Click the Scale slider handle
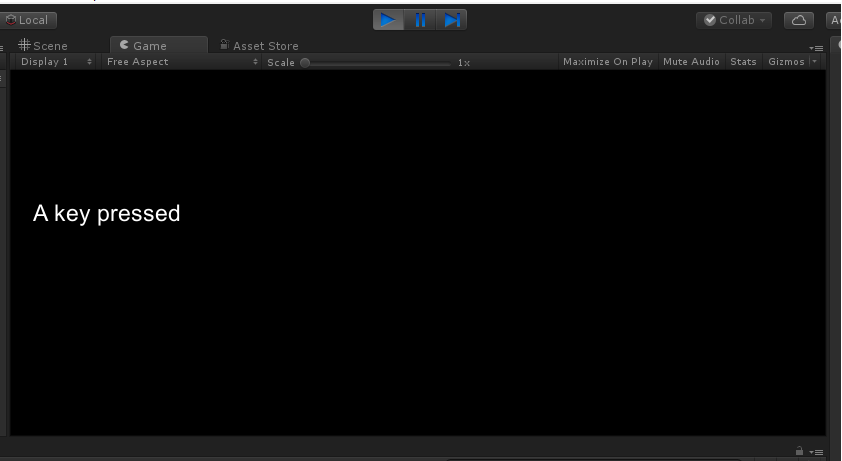The image size is (842, 461). pos(305,63)
